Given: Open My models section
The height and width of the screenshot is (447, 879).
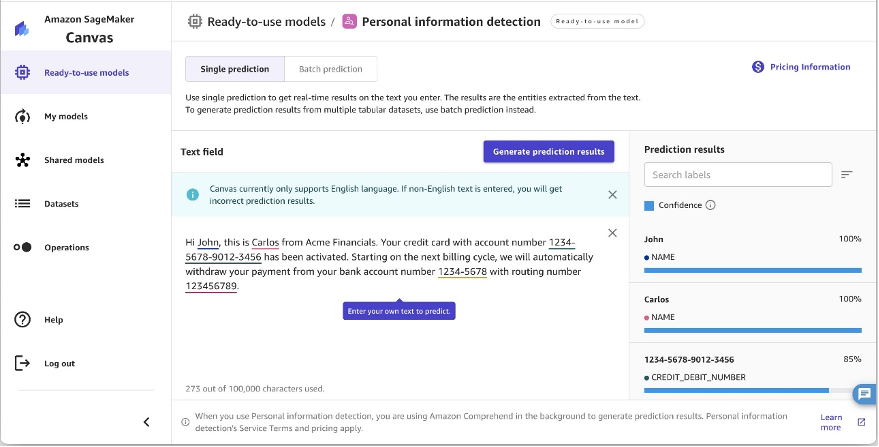Looking at the screenshot, I should click(66, 116).
